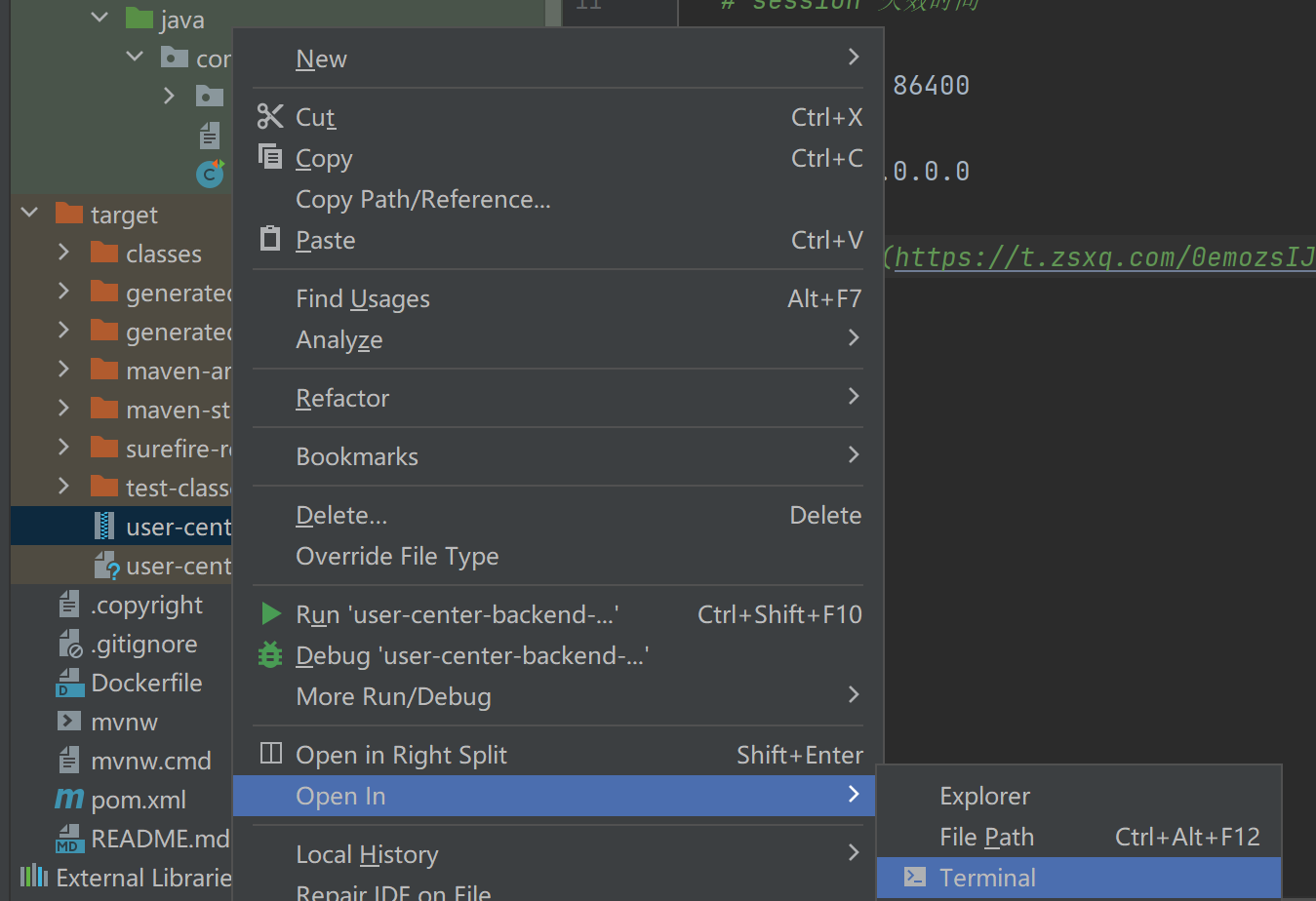Click the Open in Right Split icon
The image size is (1316, 901).
(x=270, y=754)
